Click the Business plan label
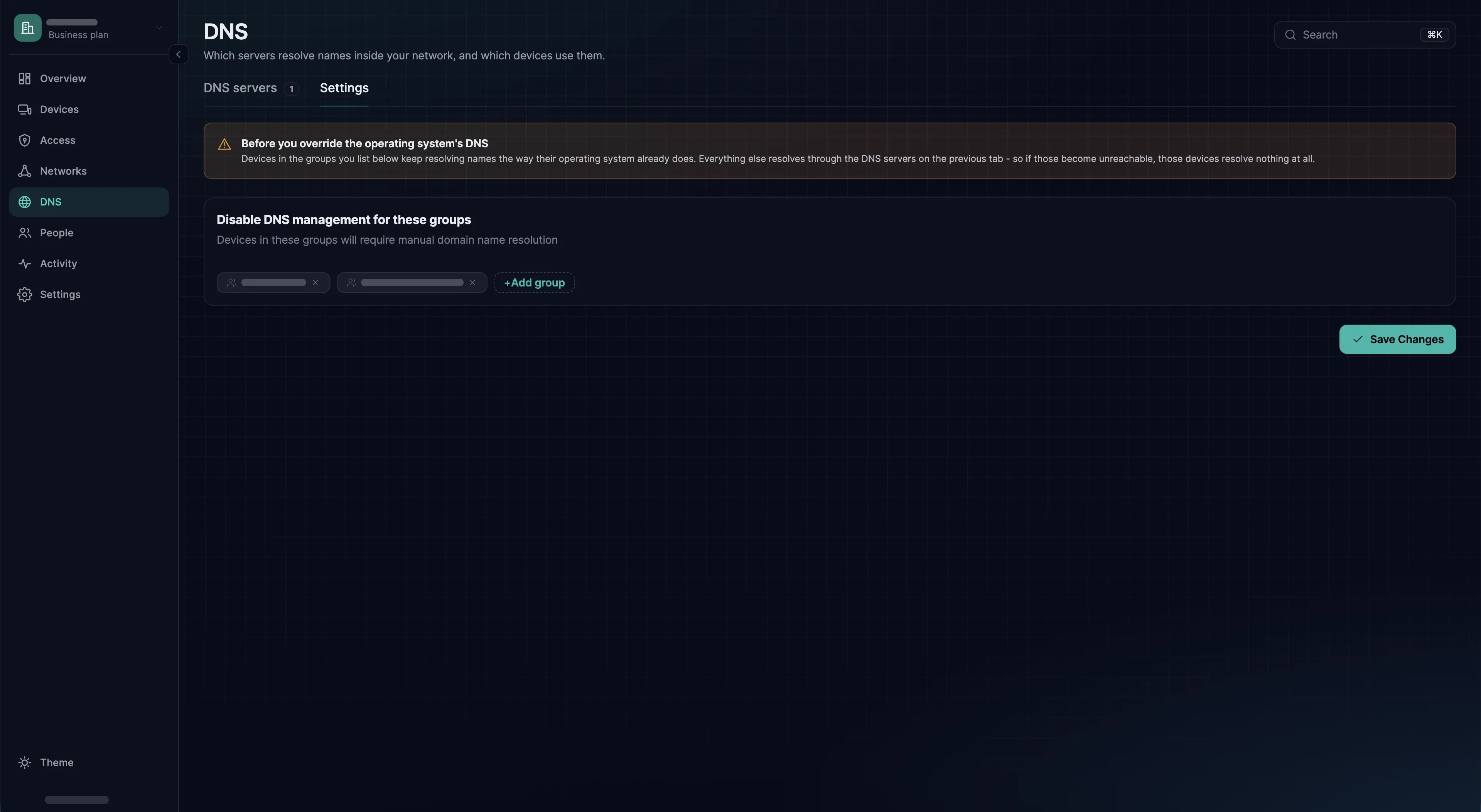 78,35
